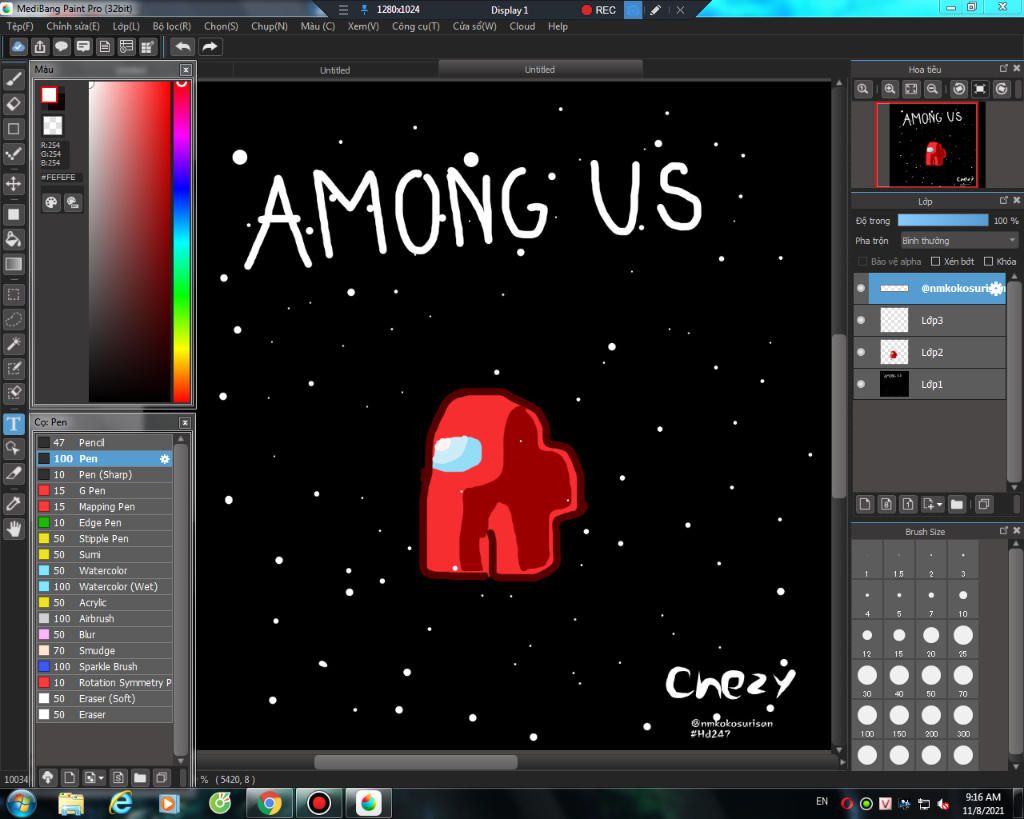The image size is (1024, 819).
Task: Switch to the second Untitled tab
Action: pyautogui.click(x=540, y=69)
